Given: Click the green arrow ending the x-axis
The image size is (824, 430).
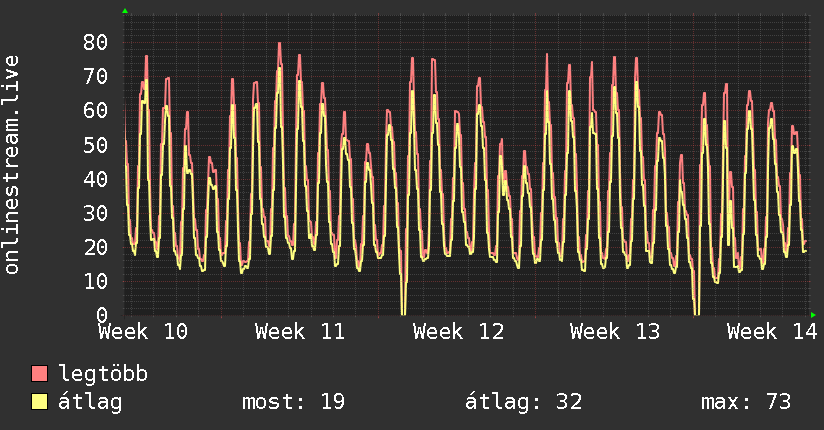Looking at the screenshot, I should pos(813,315).
